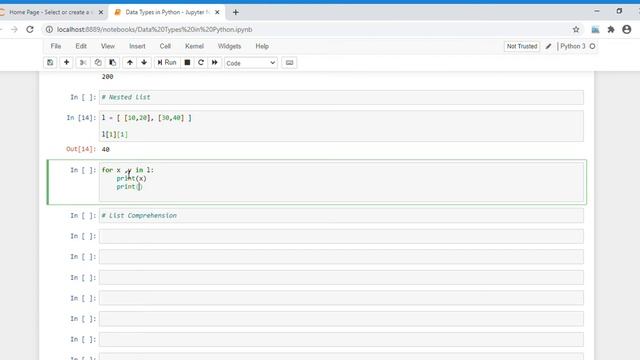Image resolution: width=640 pixels, height=360 pixels.
Task: Restore down the browser window
Action: [x=619, y=11]
